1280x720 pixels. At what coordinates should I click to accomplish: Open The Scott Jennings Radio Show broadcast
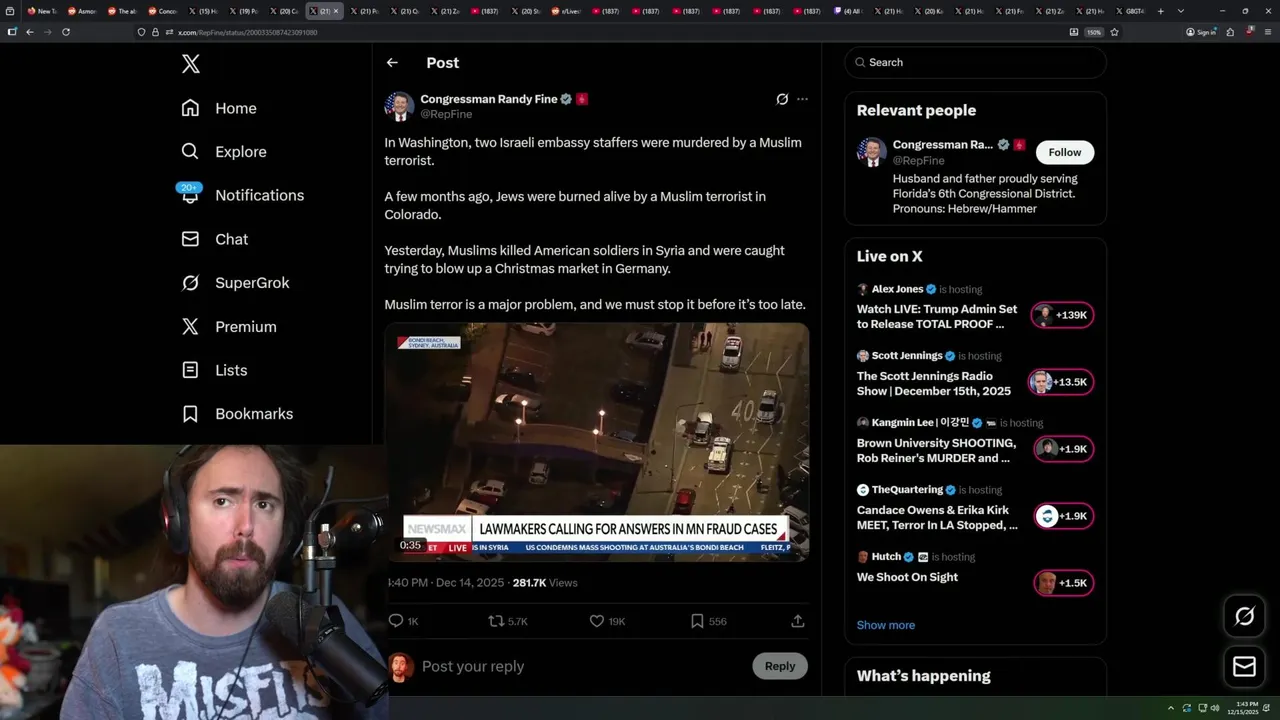point(934,383)
